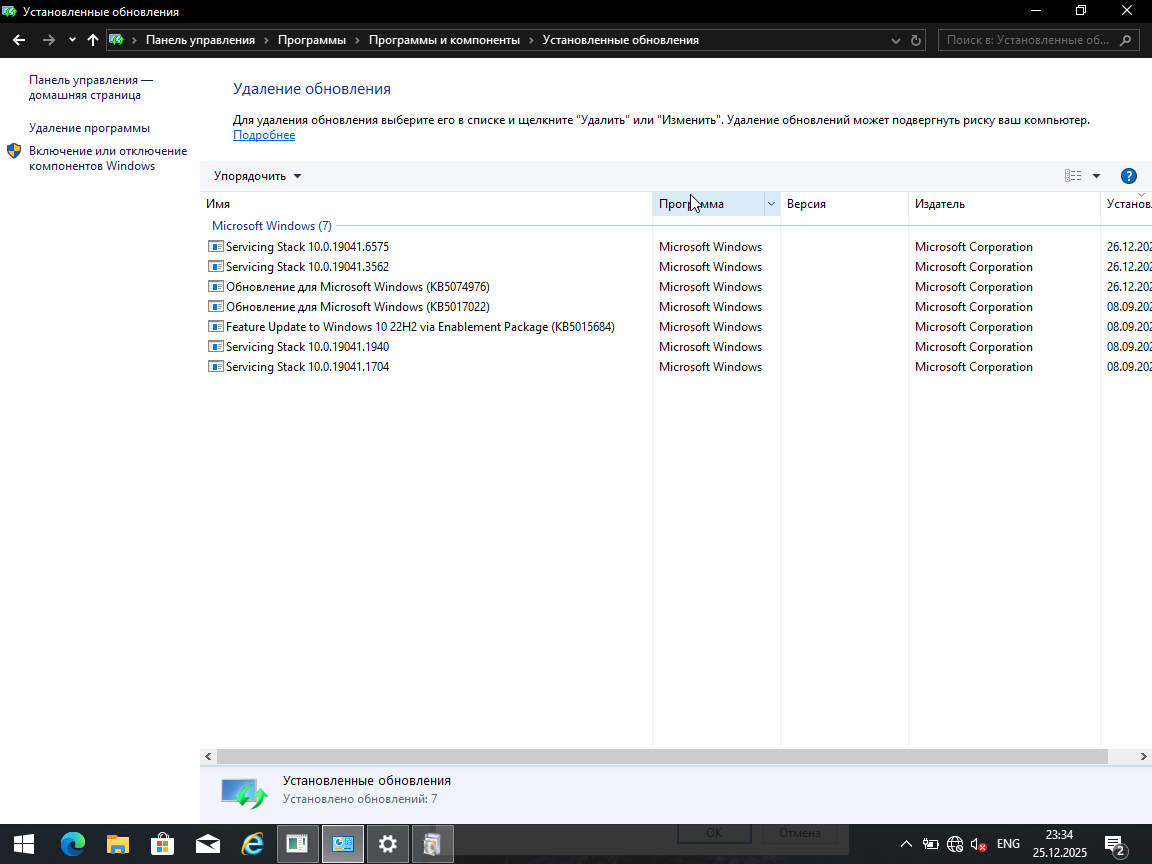Click the horizontal scrollbar right arrow
The height and width of the screenshot is (864, 1152).
[x=1143, y=757]
